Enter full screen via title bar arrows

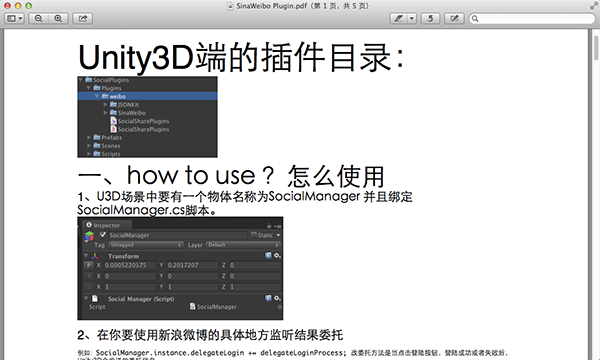(x=593, y=6)
